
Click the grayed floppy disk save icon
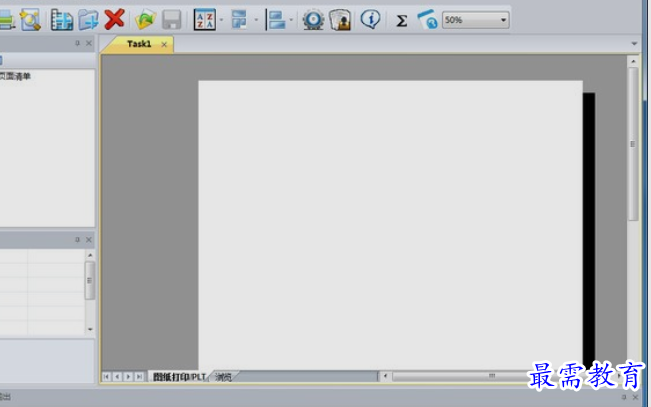coord(171,20)
